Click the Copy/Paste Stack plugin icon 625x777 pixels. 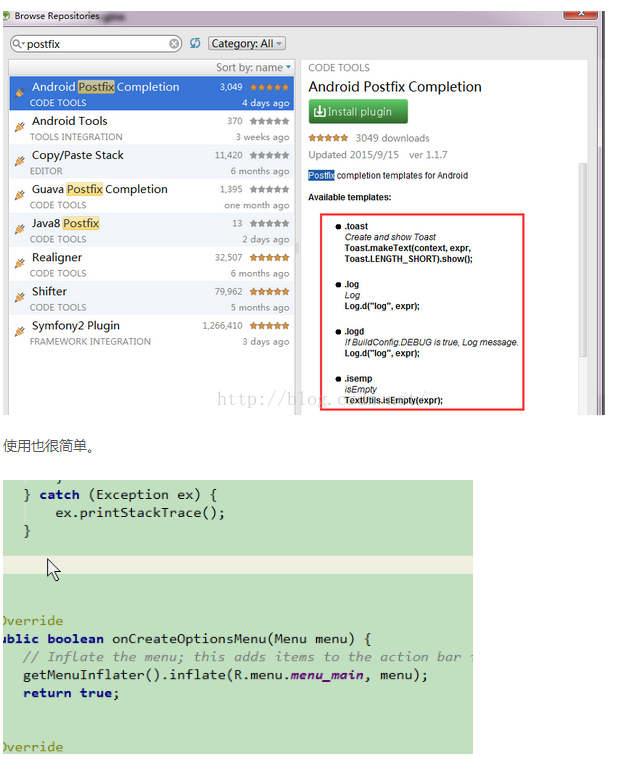click(x=19, y=161)
